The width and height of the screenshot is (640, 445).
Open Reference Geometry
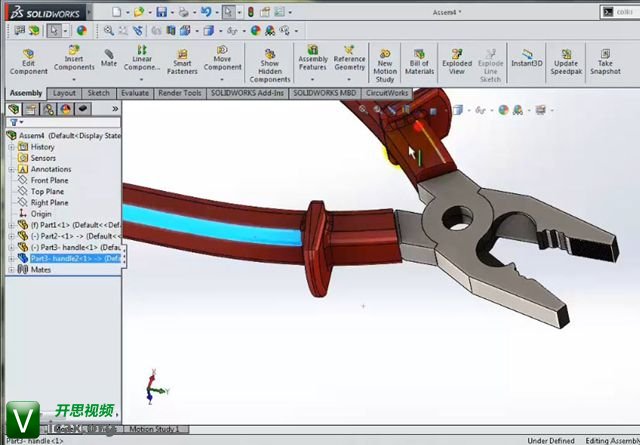pyautogui.click(x=349, y=58)
